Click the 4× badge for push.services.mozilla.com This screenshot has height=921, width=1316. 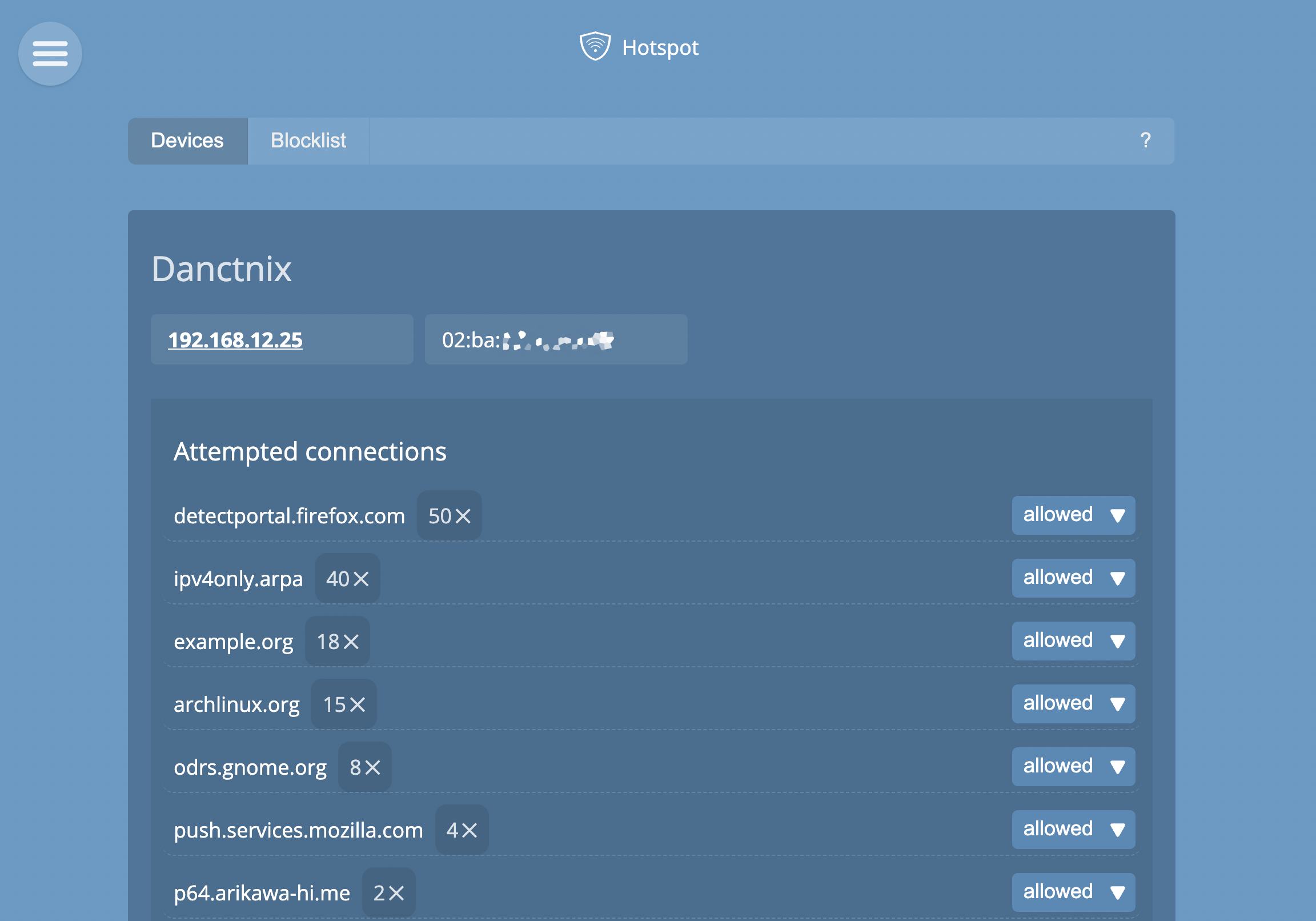click(x=462, y=830)
